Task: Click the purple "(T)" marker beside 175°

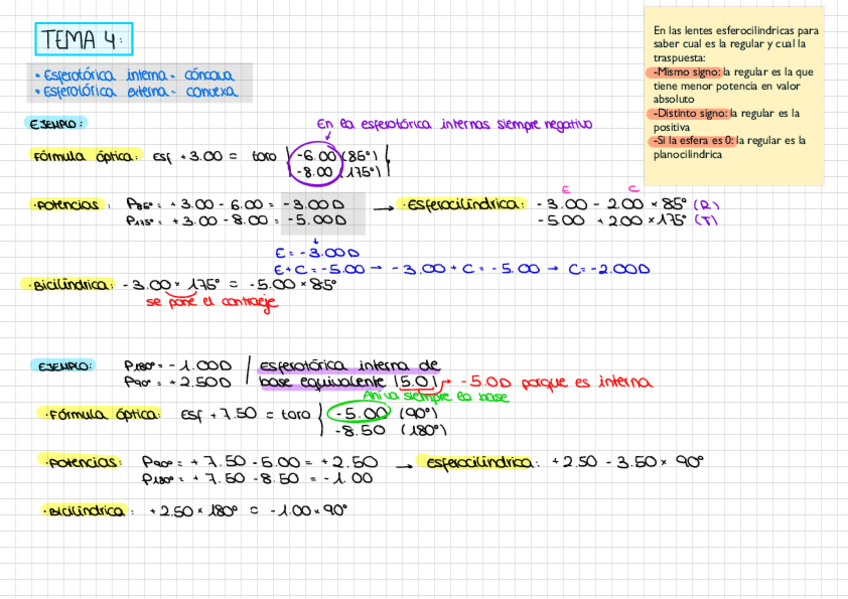Action: tap(706, 221)
